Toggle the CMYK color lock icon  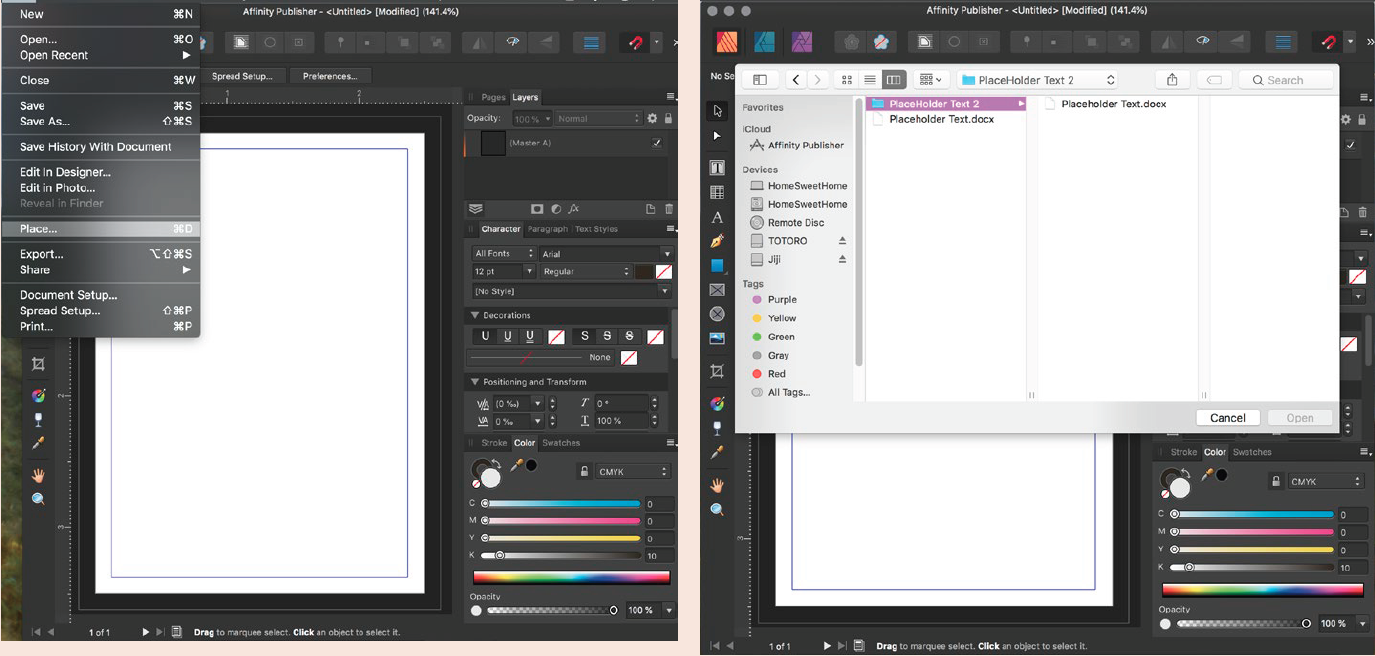pyautogui.click(x=584, y=471)
